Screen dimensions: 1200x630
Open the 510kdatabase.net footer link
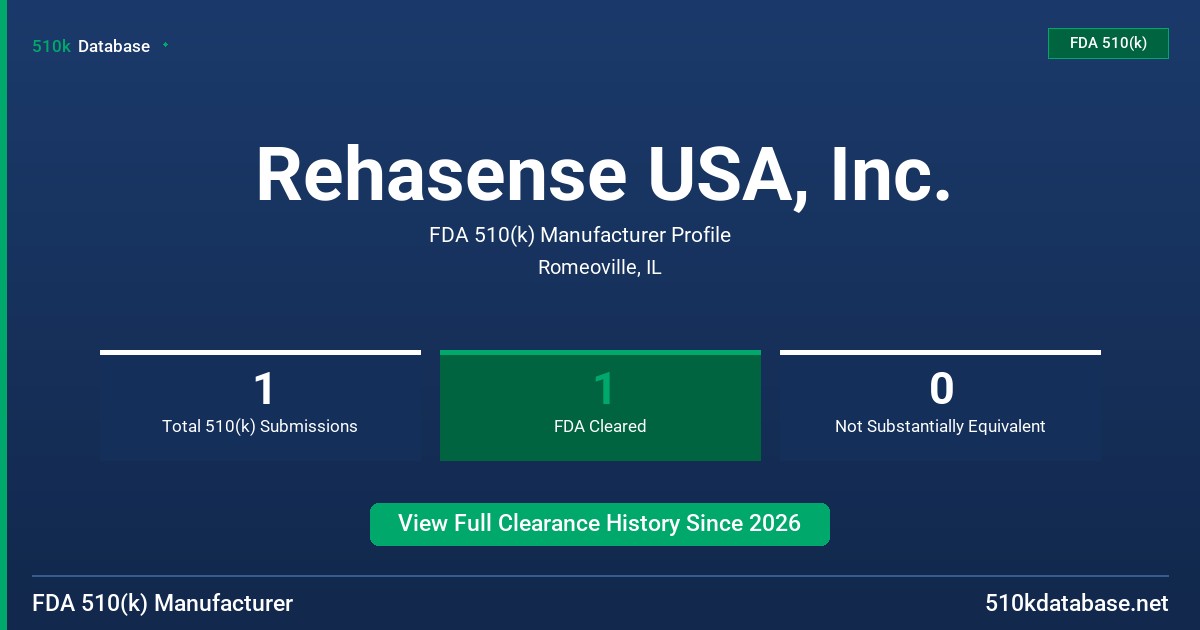1076,603
